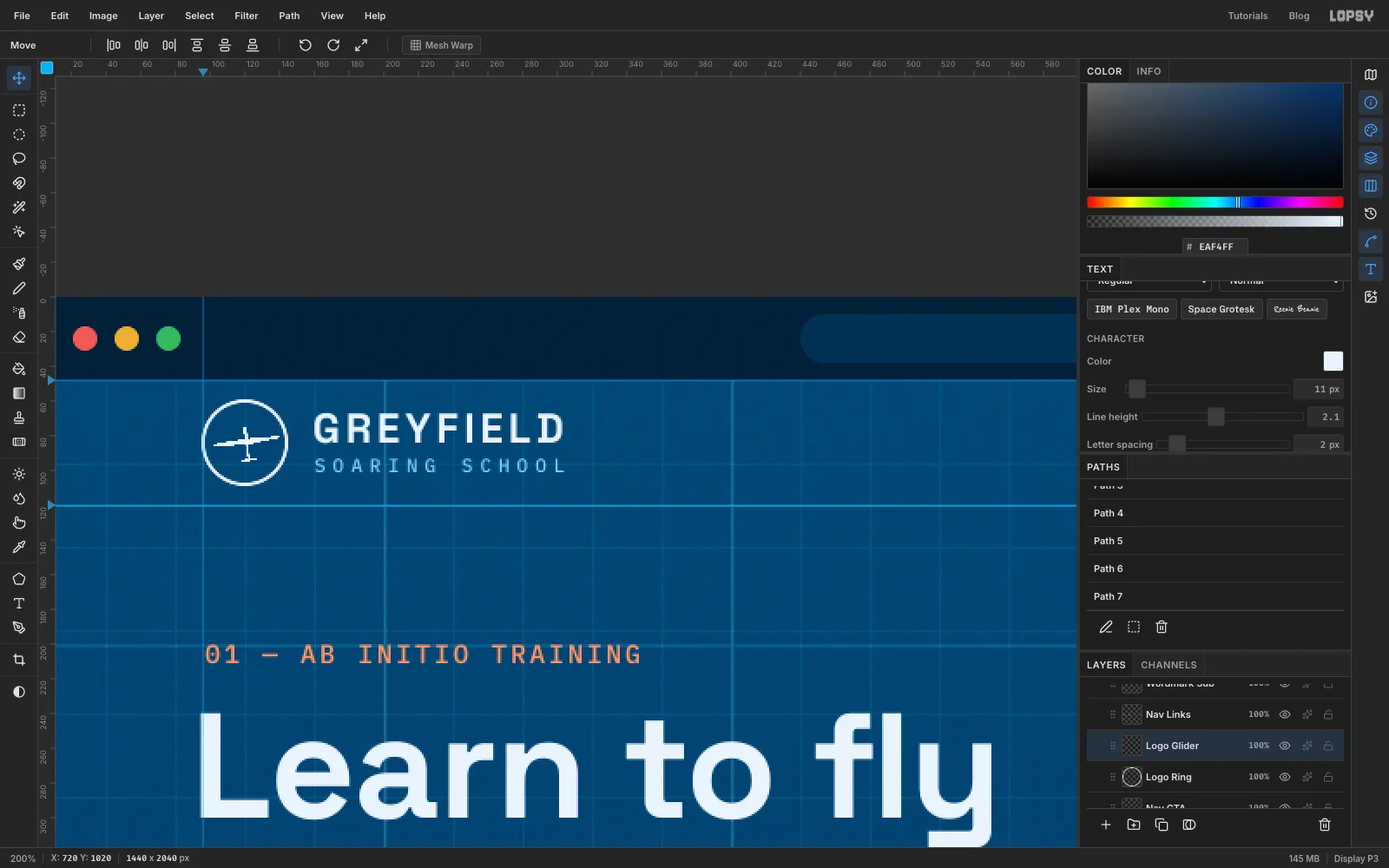Lock the Logo Glider layer
The height and width of the screenshot is (868, 1389).
1328,746
